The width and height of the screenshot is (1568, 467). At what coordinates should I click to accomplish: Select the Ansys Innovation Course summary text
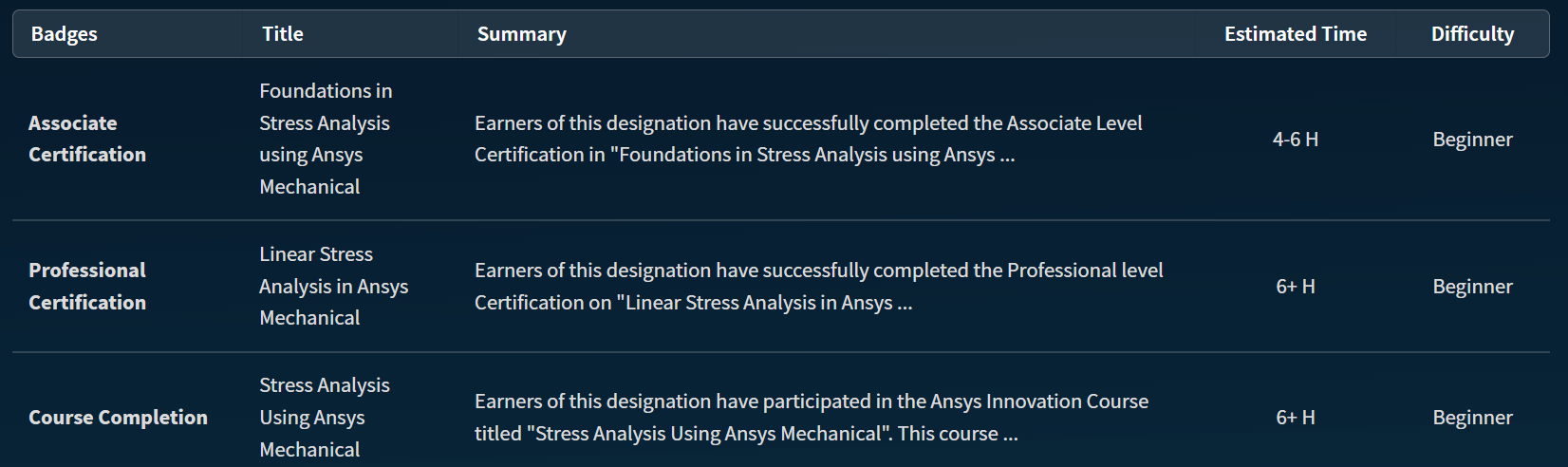(812, 418)
